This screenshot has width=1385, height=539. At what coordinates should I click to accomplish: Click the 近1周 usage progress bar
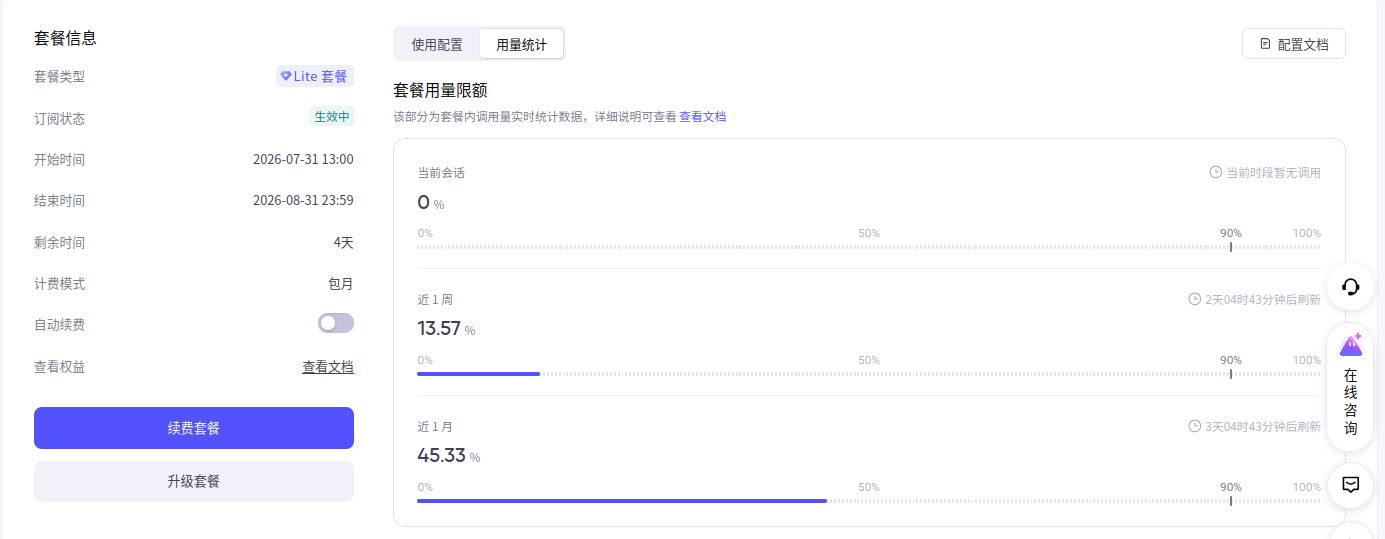pos(869,374)
